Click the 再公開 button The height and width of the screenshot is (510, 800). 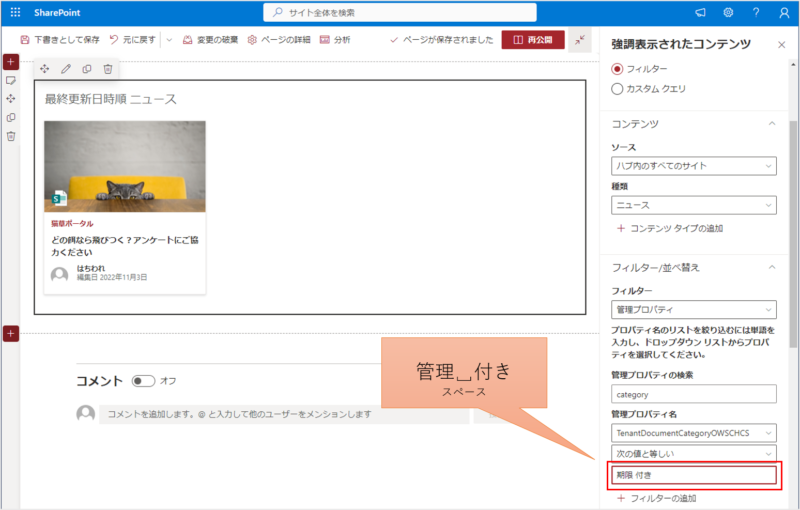(532, 40)
